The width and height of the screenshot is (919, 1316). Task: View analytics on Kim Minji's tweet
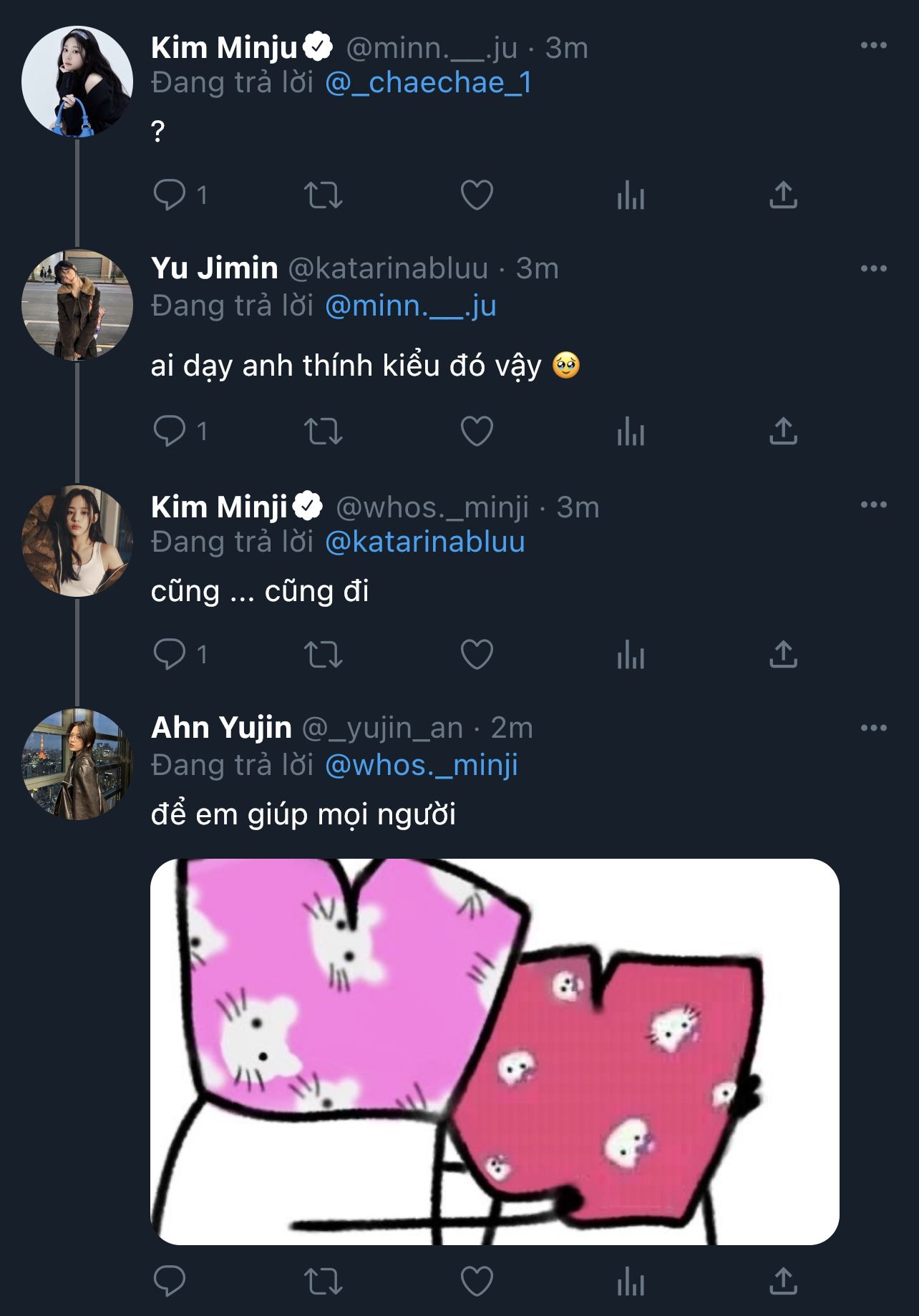pos(631,654)
